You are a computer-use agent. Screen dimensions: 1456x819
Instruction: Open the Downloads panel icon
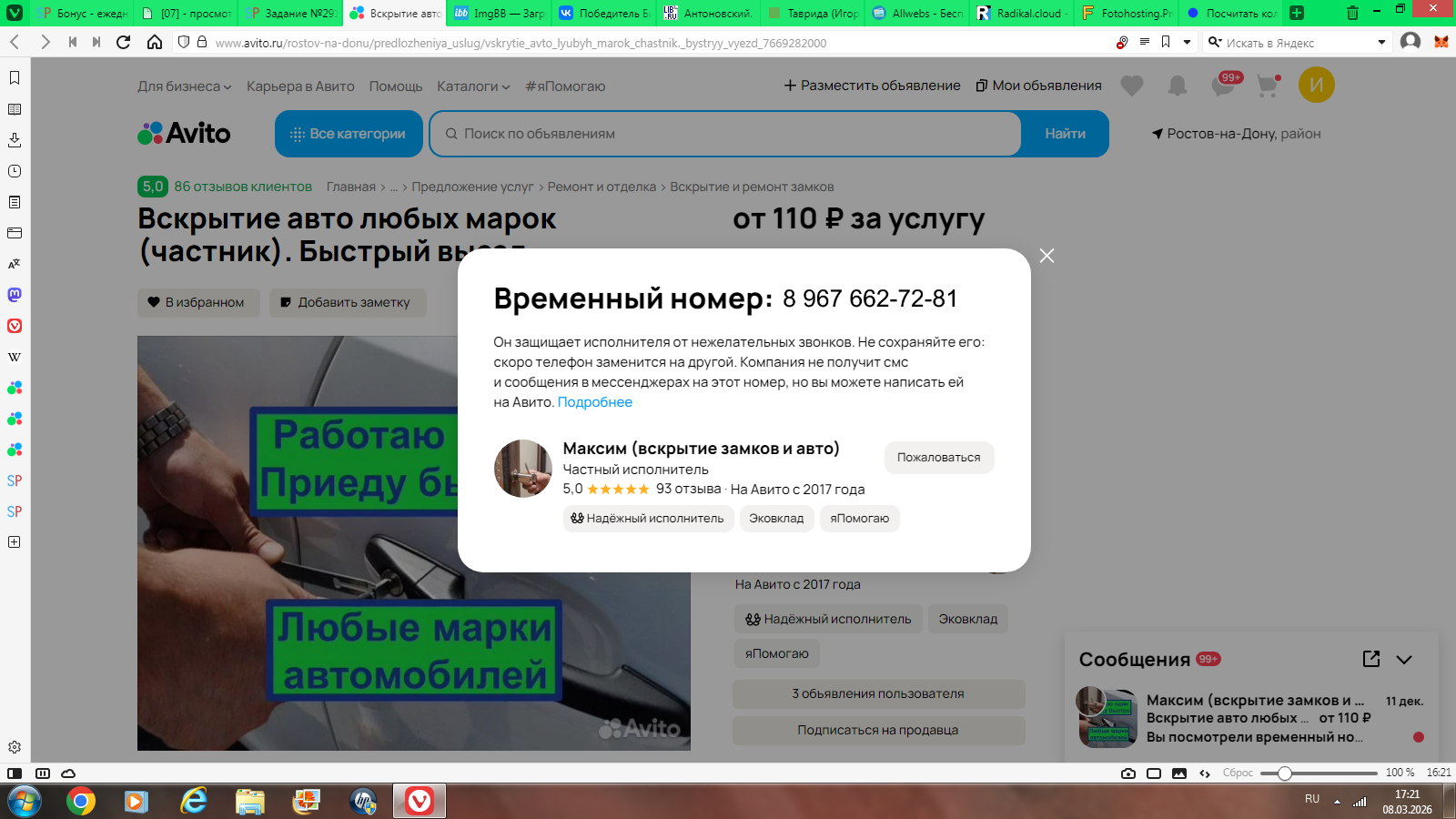(15, 140)
